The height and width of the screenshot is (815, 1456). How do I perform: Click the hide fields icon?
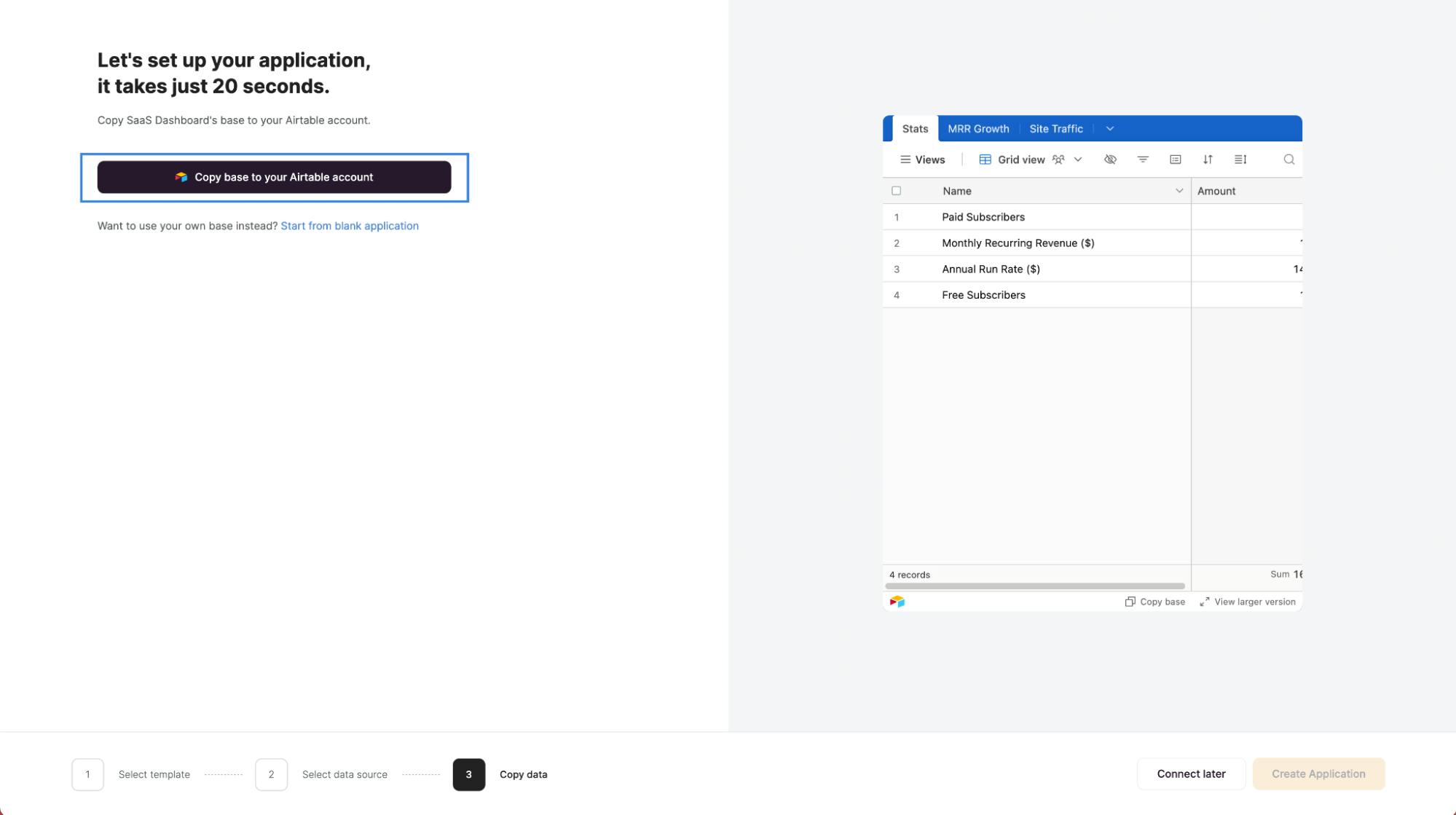click(1111, 159)
